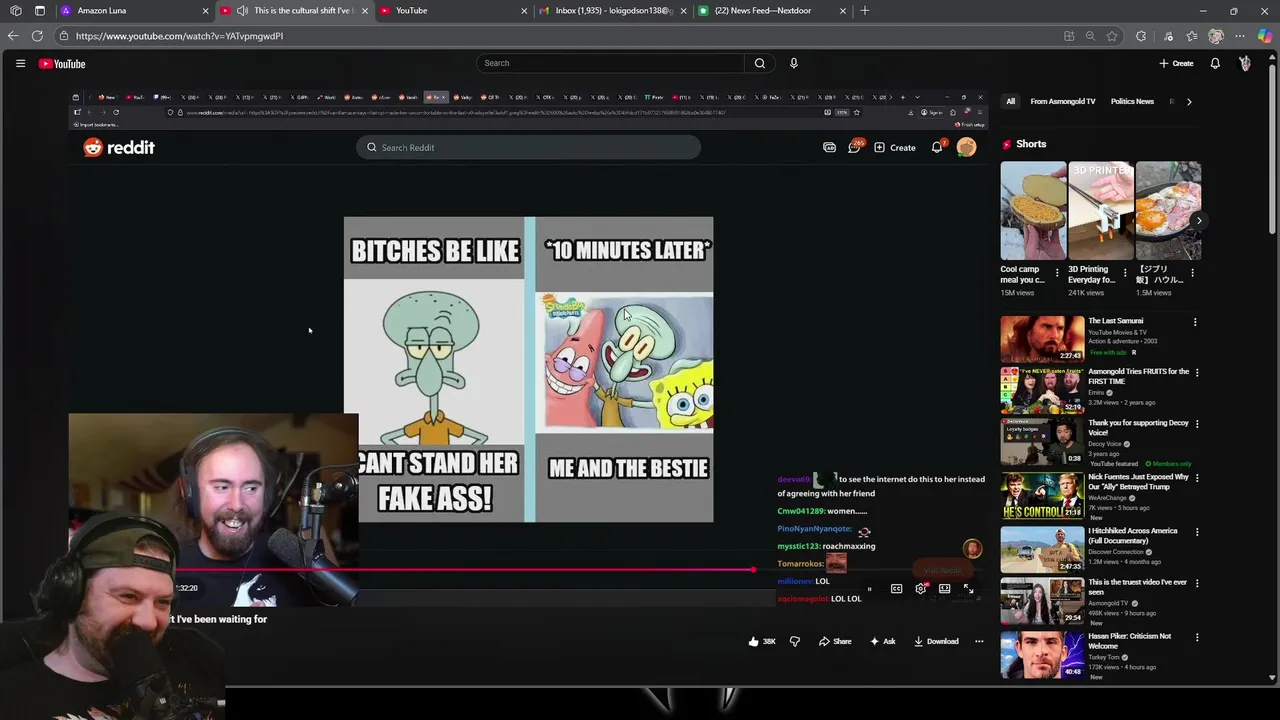Show next Shorts with arrow
The width and height of the screenshot is (1280, 720).
pos(1199,221)
